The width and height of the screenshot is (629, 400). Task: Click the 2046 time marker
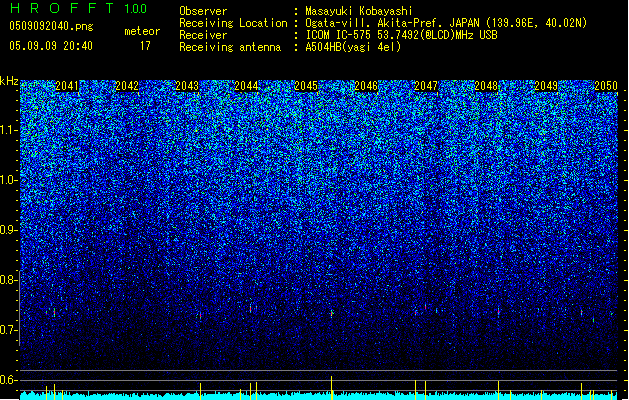(x=366, y=86)
